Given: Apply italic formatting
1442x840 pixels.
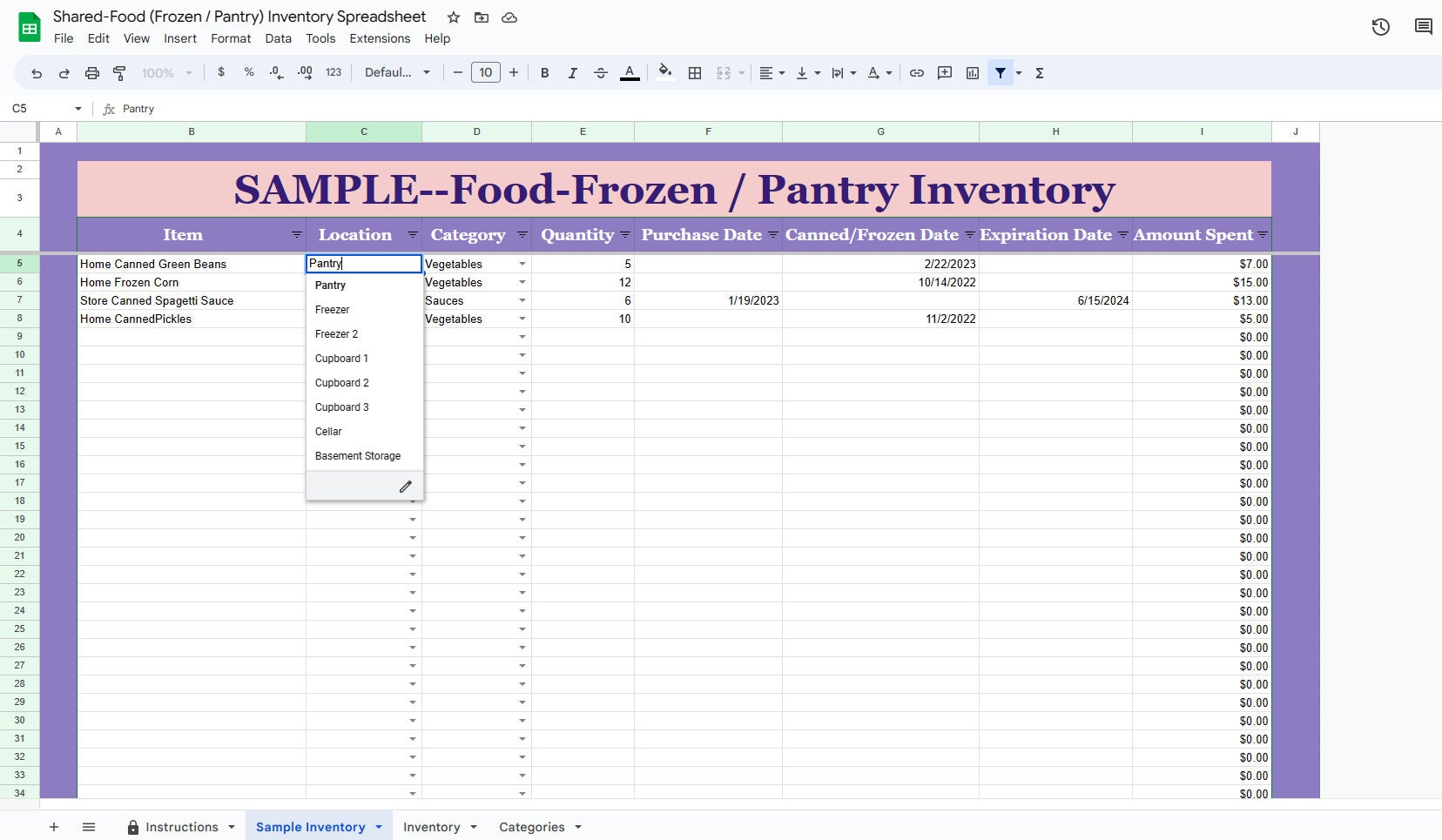Looking at the screenshot, I should tap(573, 73).
